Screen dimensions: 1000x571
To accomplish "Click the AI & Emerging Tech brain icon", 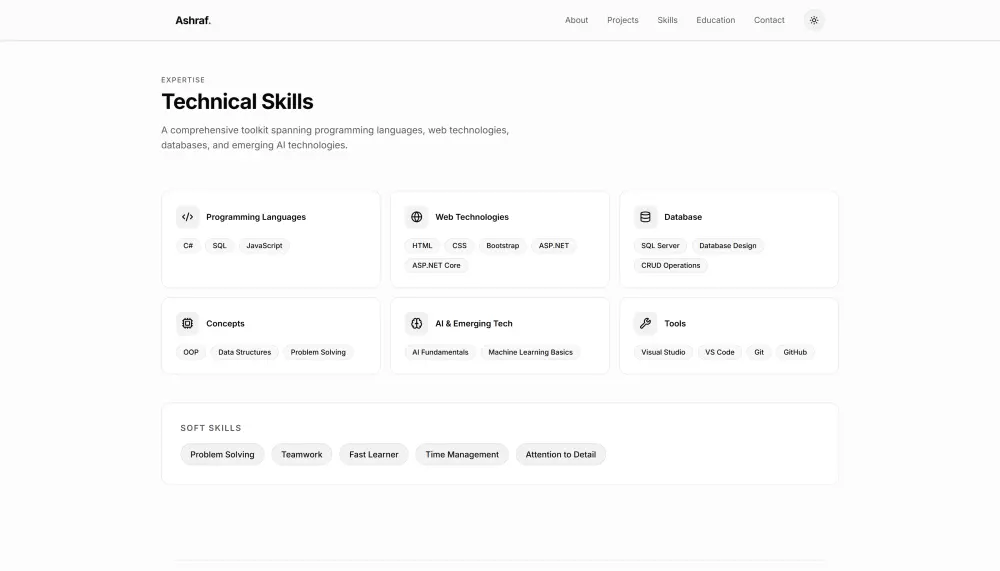I will [416, 324].
